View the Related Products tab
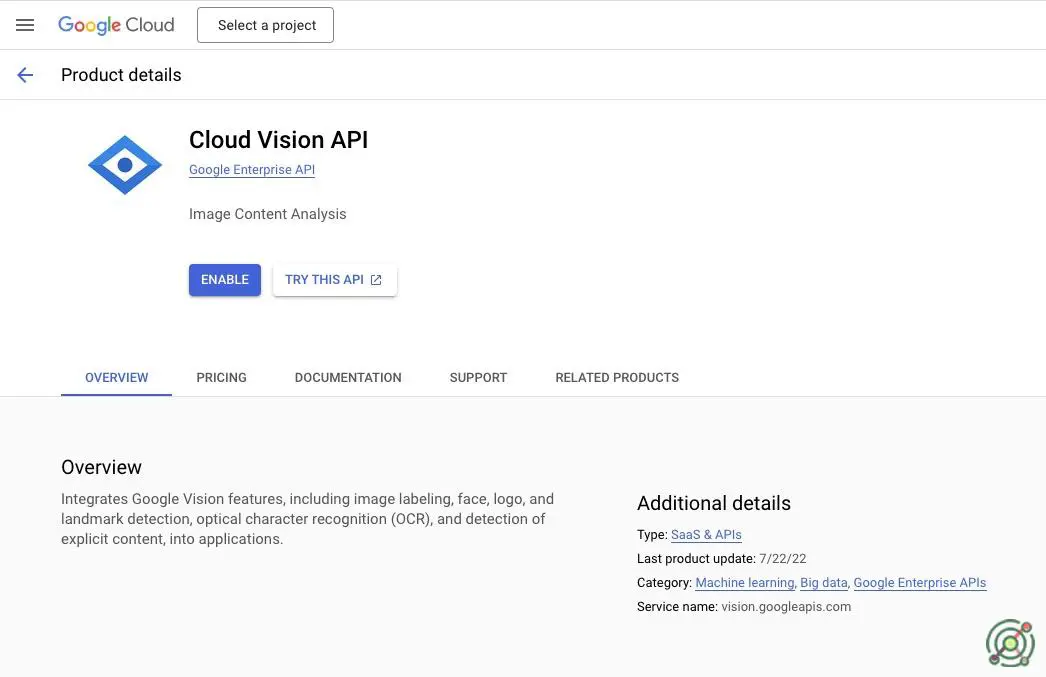Viewport: 1046px width, 677px height. pyautogui.click(x=617, y=378)
